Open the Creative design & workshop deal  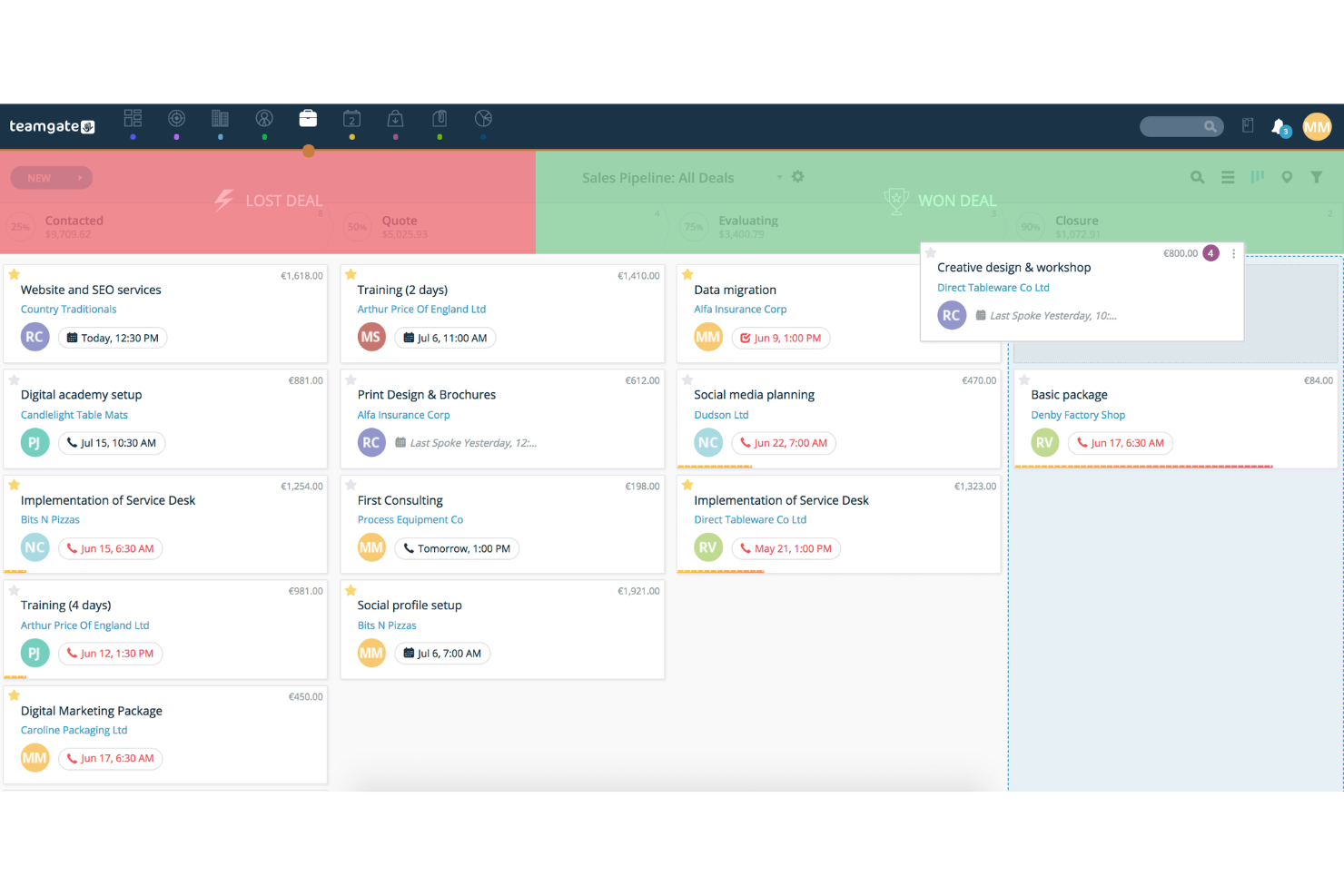click(x=1013, y=268)
